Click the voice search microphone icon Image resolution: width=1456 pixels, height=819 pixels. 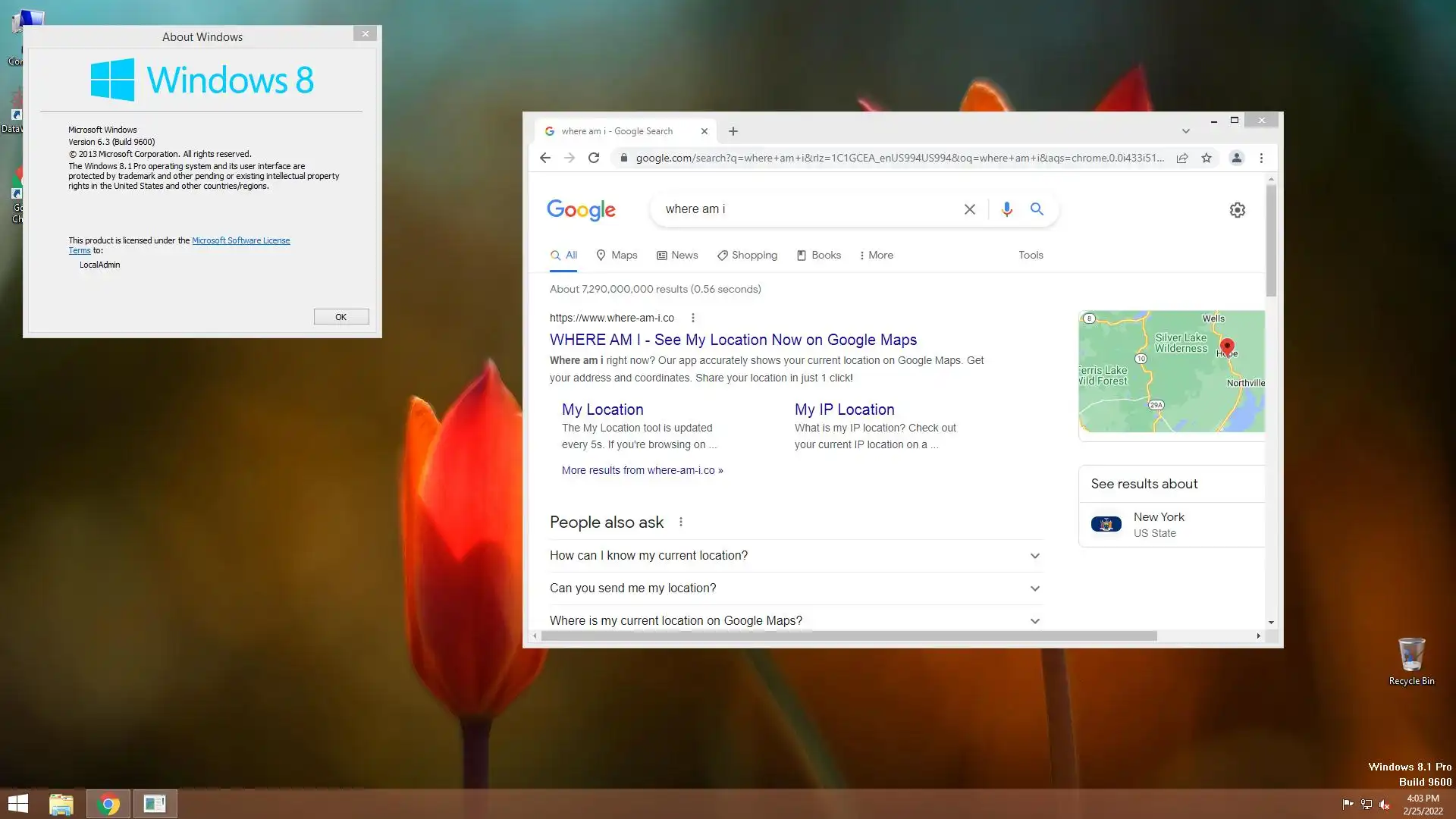point(1006,209)
